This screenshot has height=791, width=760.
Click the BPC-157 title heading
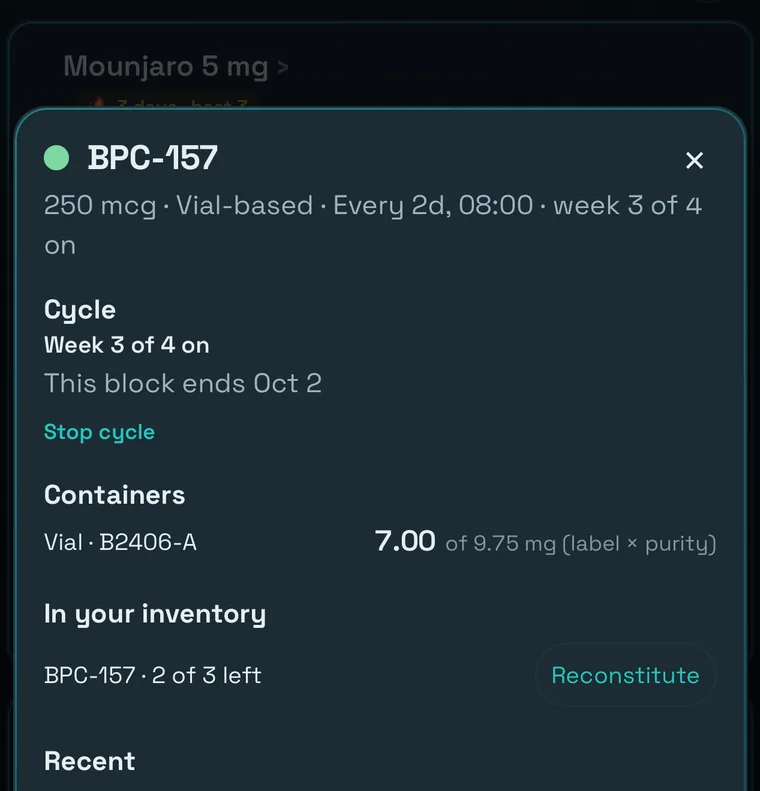coord(153,158)
